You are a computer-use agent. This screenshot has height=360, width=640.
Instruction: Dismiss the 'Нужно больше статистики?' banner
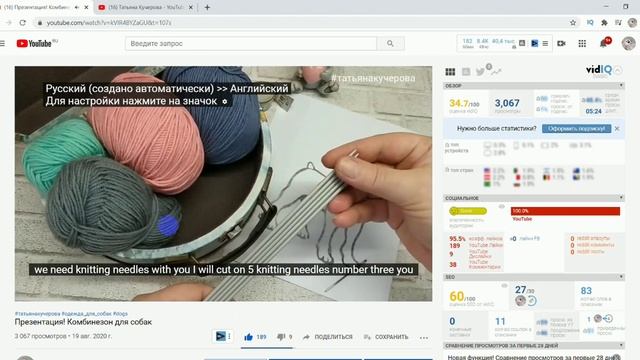click(x=617, y=129)
